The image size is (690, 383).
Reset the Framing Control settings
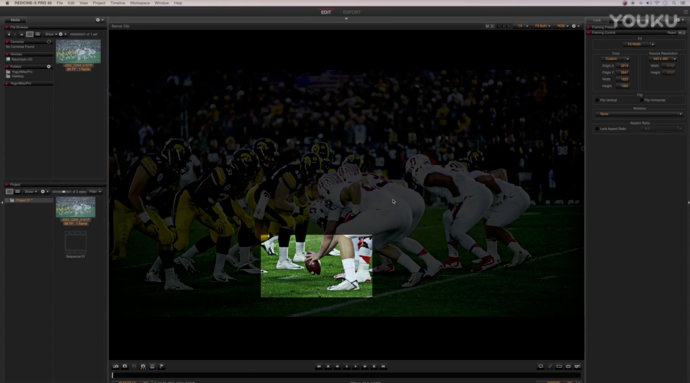672,33
